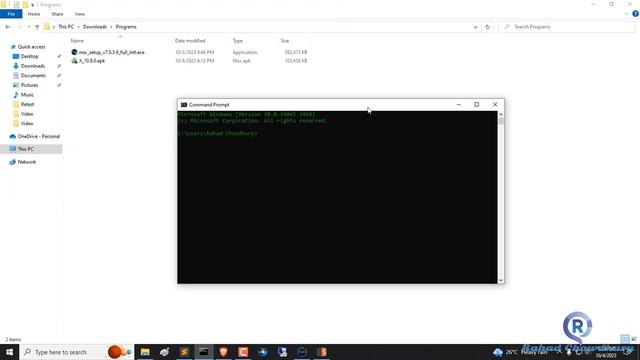
Task: Switch to large icons view layout
Action: tap(634, 339)
